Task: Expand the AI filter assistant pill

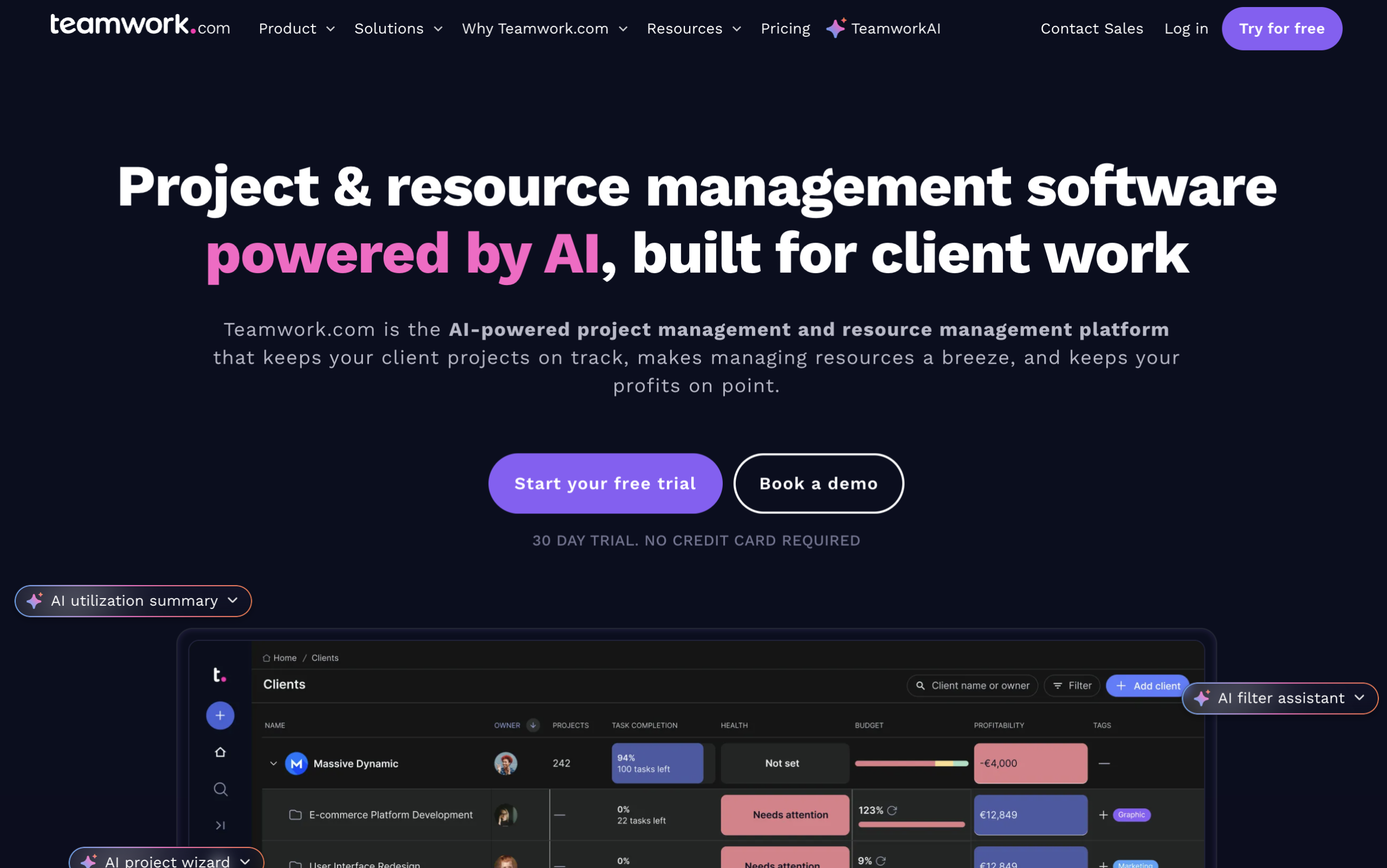Action: (1280, 698)
